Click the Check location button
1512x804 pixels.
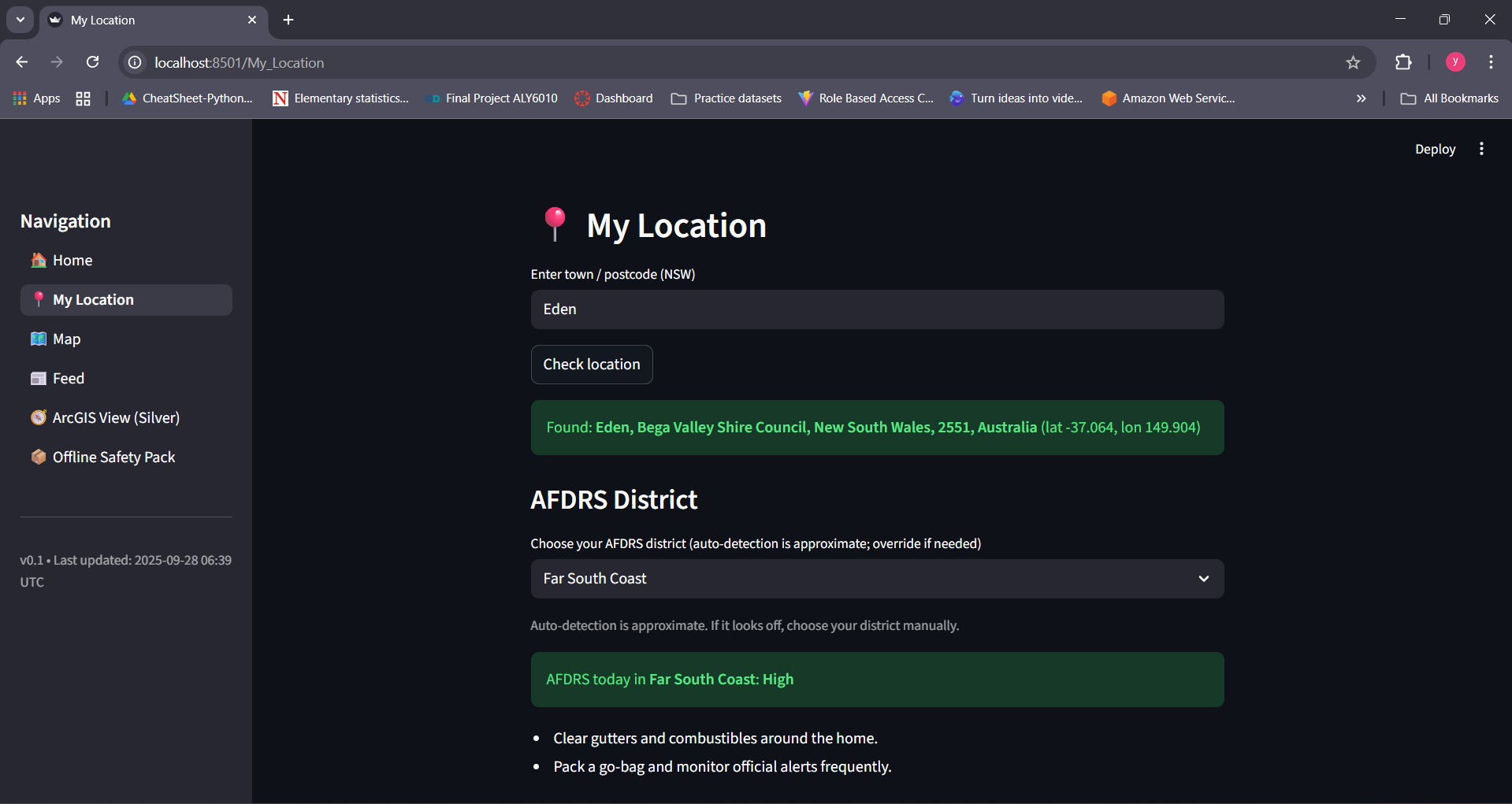[592, 365]
